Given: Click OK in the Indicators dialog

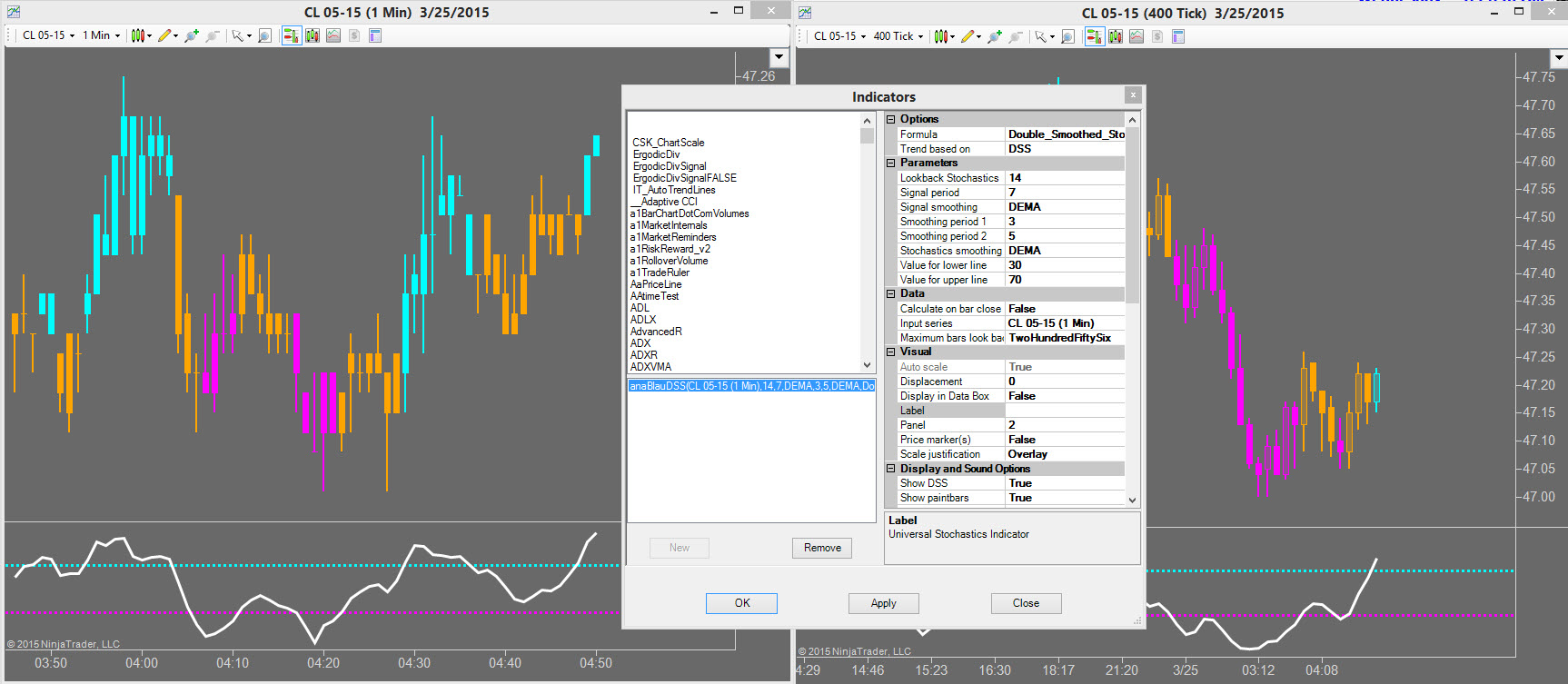Looking at the screenshot, I should tap(742, 603).
